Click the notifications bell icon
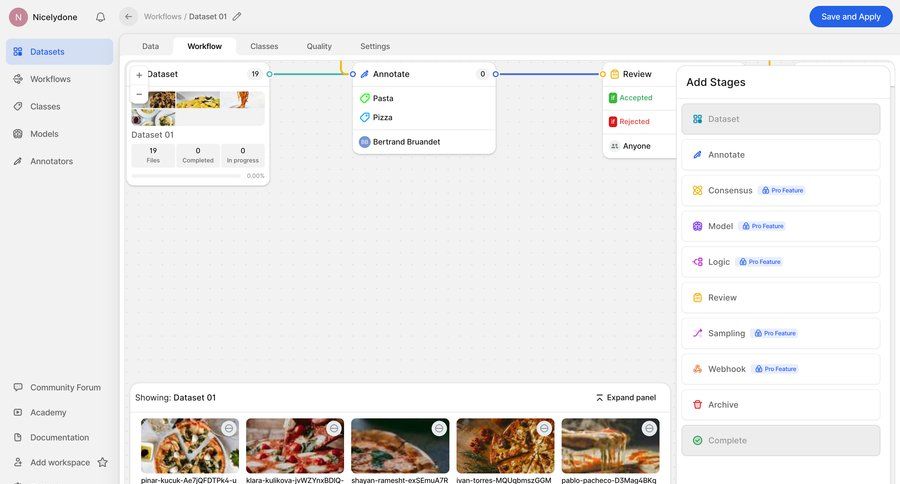The width and height of the screenshot is (900, 484). pyautogui.click(x=100, y=17)
